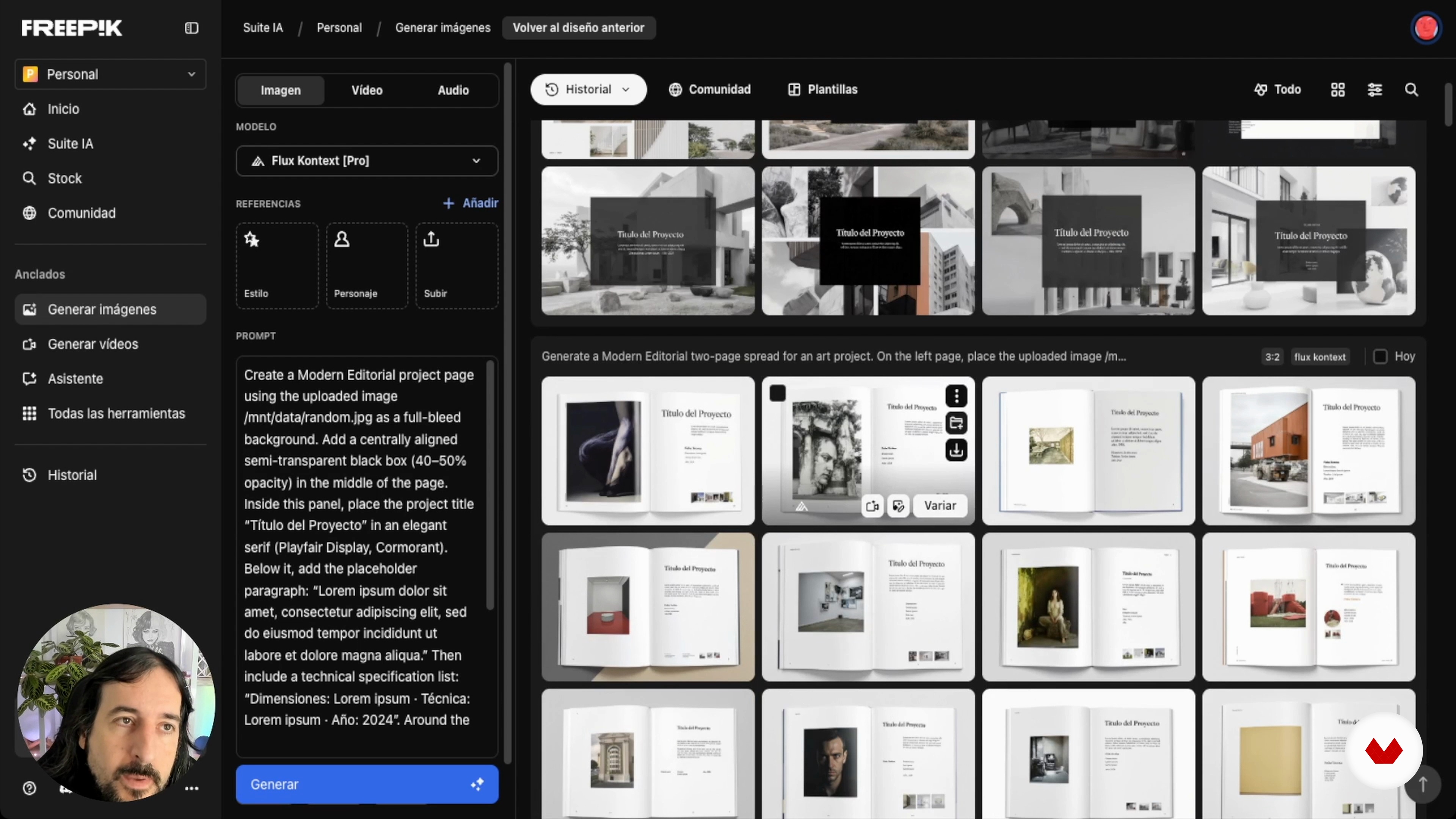Switch to the Vídeo tab
This screenshot has width=1456, height=819.
pos(367,91)
